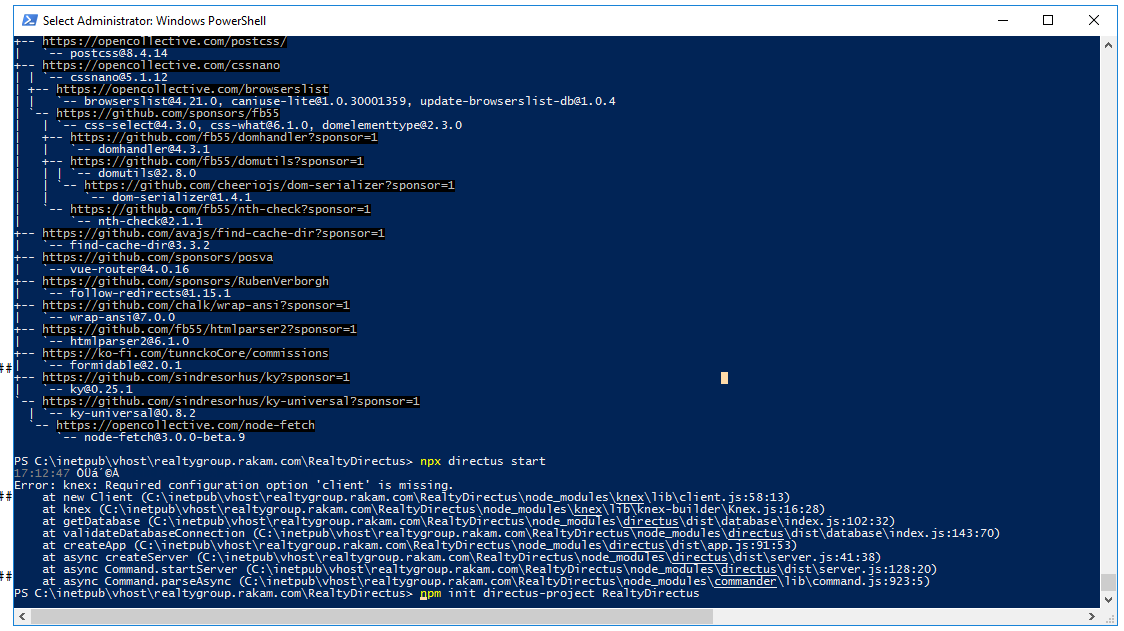Image resolution: width=1124 pixels, height=631 pixels.
Task: Click the 'Select Administrator: Windows PowerShell' title text
Action: pos(154,21)
